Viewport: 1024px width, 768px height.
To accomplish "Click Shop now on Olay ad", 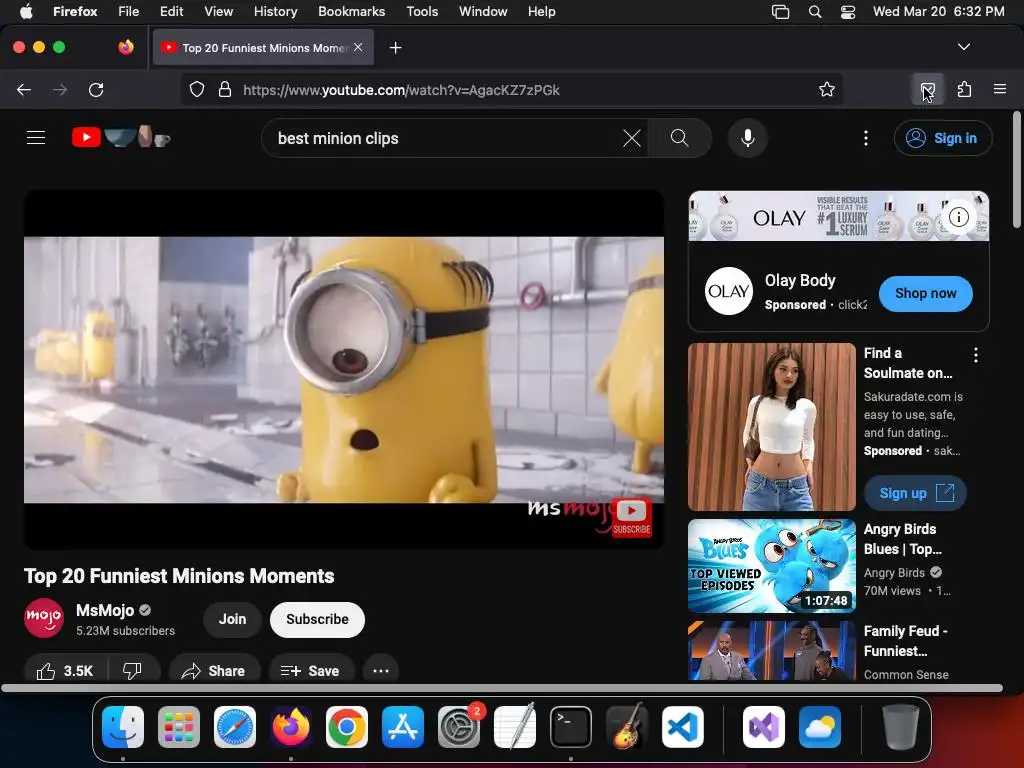I will [925, 294].
